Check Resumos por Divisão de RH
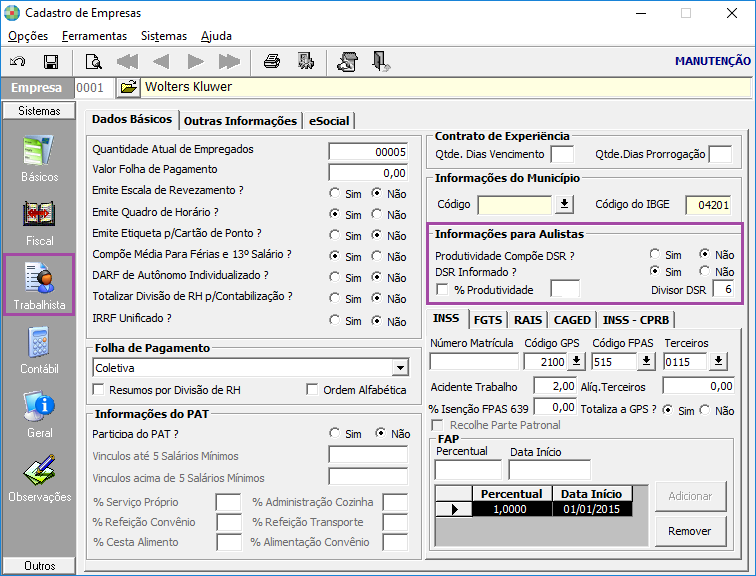This screenshot has height=576, width=756. click(98, 389)
